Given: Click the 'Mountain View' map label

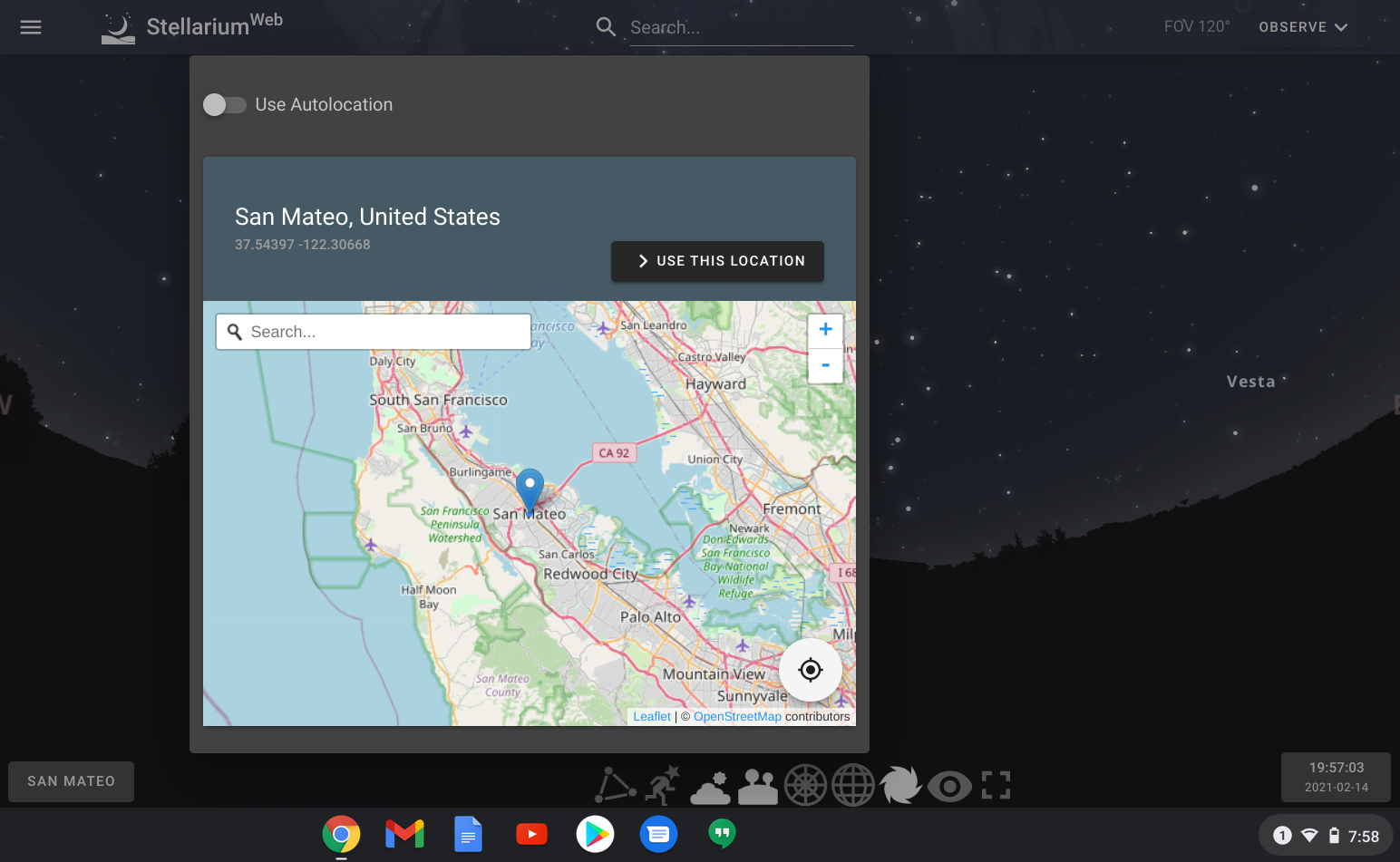Looking at the screenshot, I should (714, 674).
